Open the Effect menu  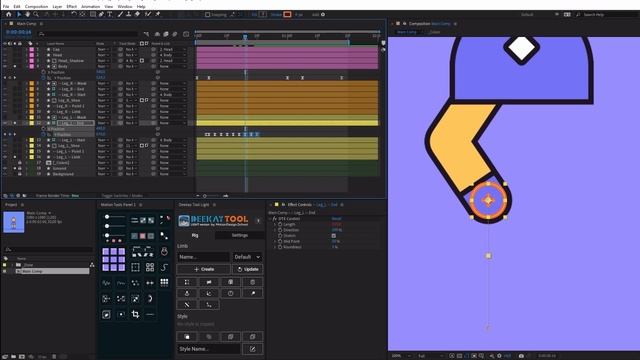pyautogui.click(x=71, y=7)
